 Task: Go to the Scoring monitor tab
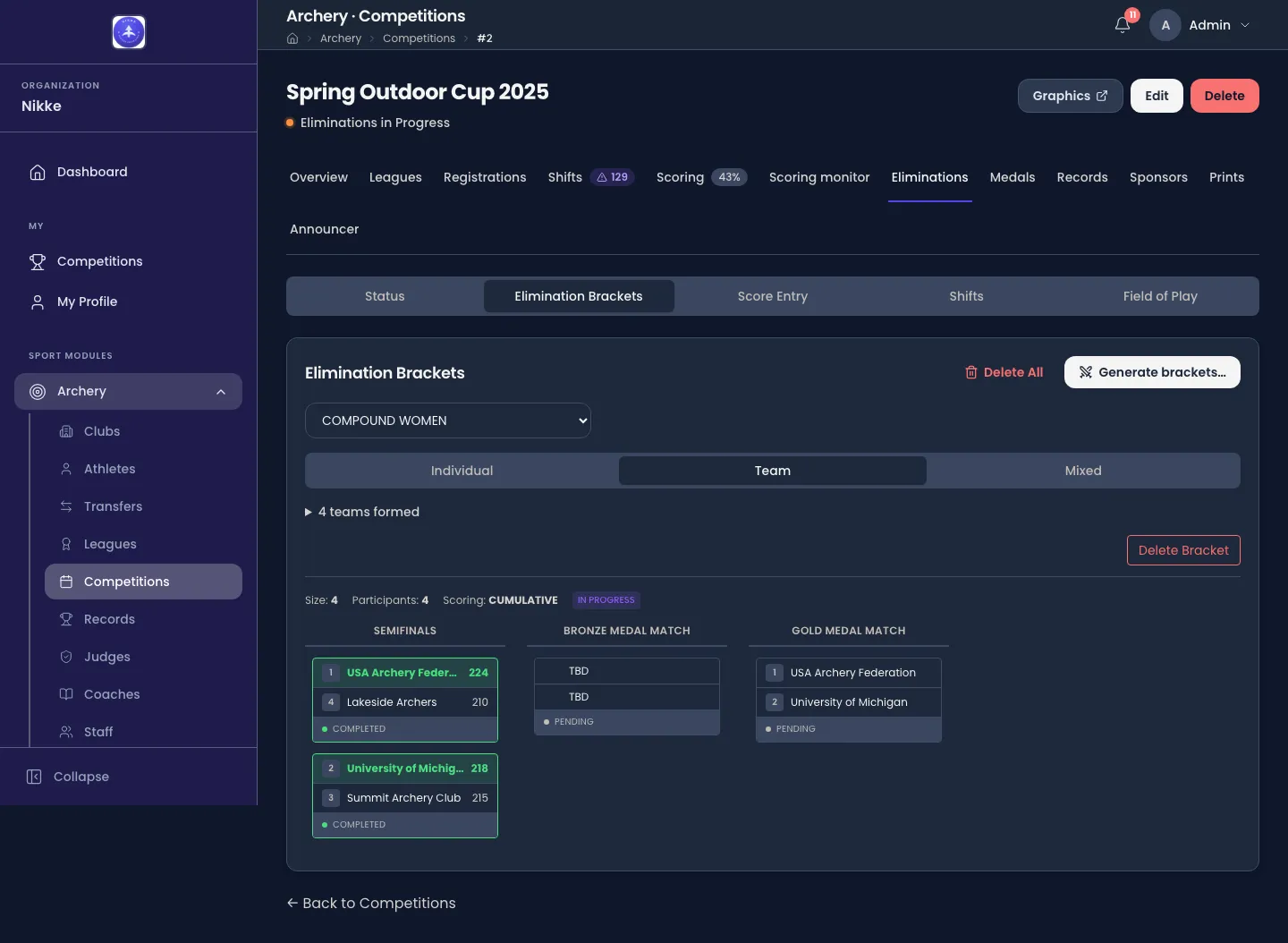point(819,177)
